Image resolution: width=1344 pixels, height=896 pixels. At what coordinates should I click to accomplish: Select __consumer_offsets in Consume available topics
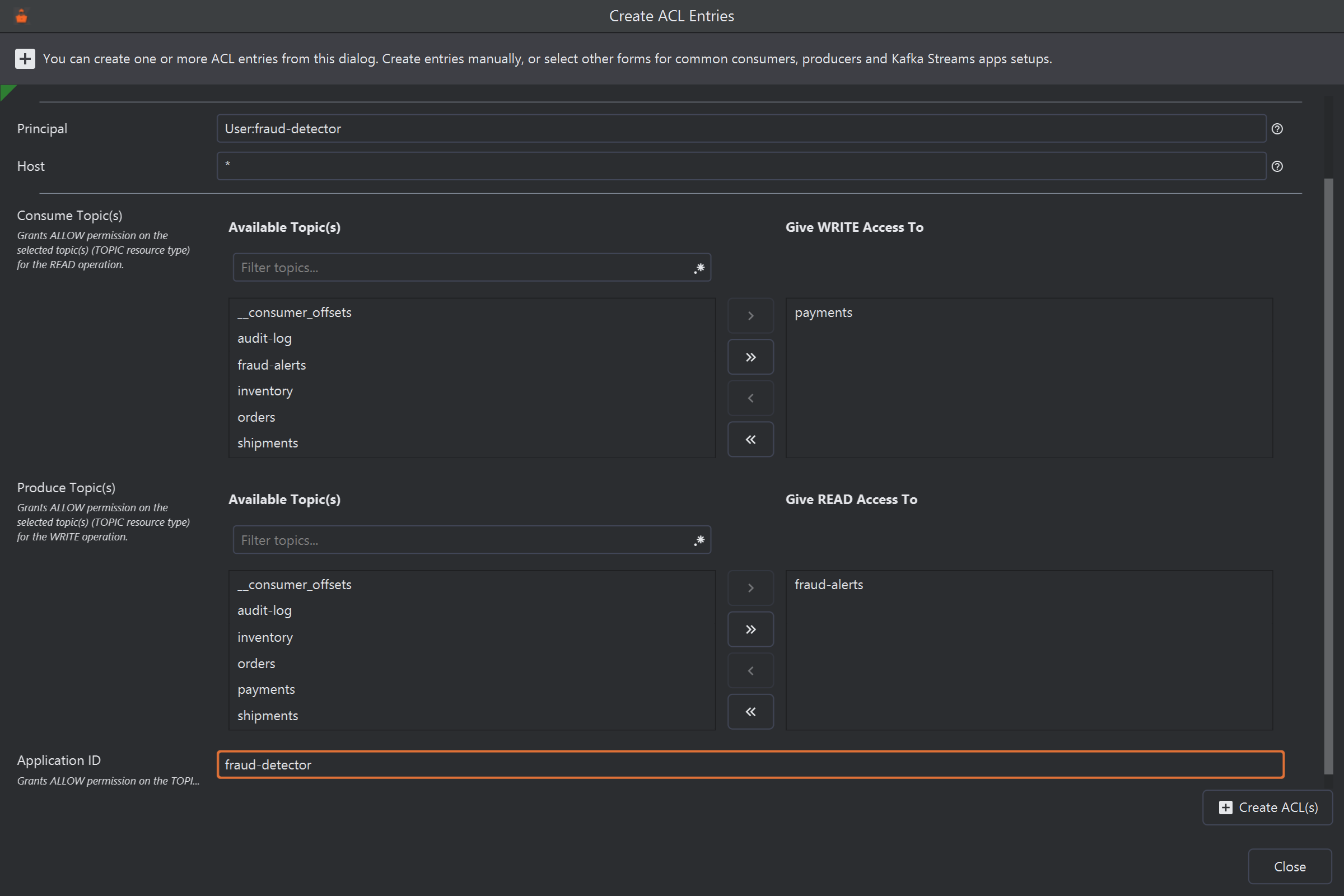(x=472, y=312)
